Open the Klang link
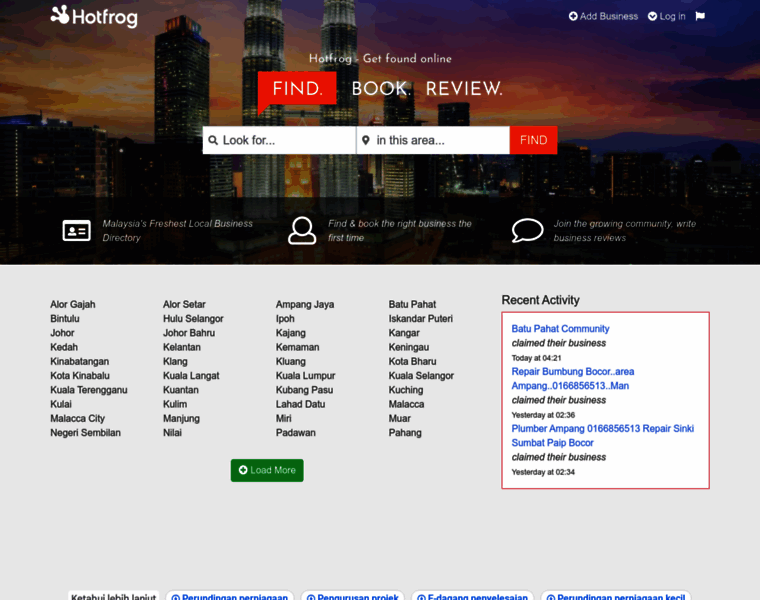The image size is (760, 600). pyautogui.click(x=175, y=361)
